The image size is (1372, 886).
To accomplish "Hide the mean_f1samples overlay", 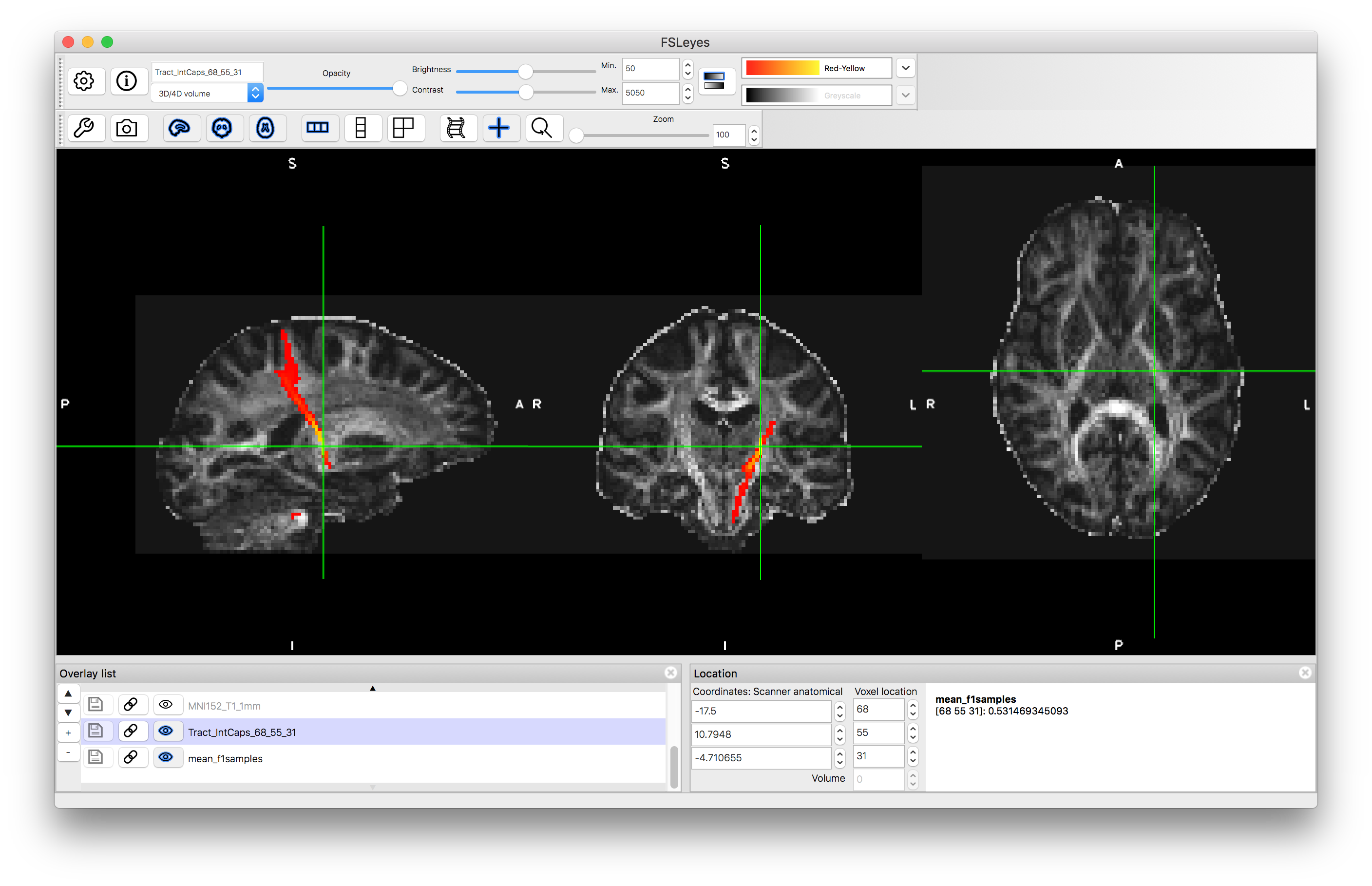I will [x=166, y=757].
